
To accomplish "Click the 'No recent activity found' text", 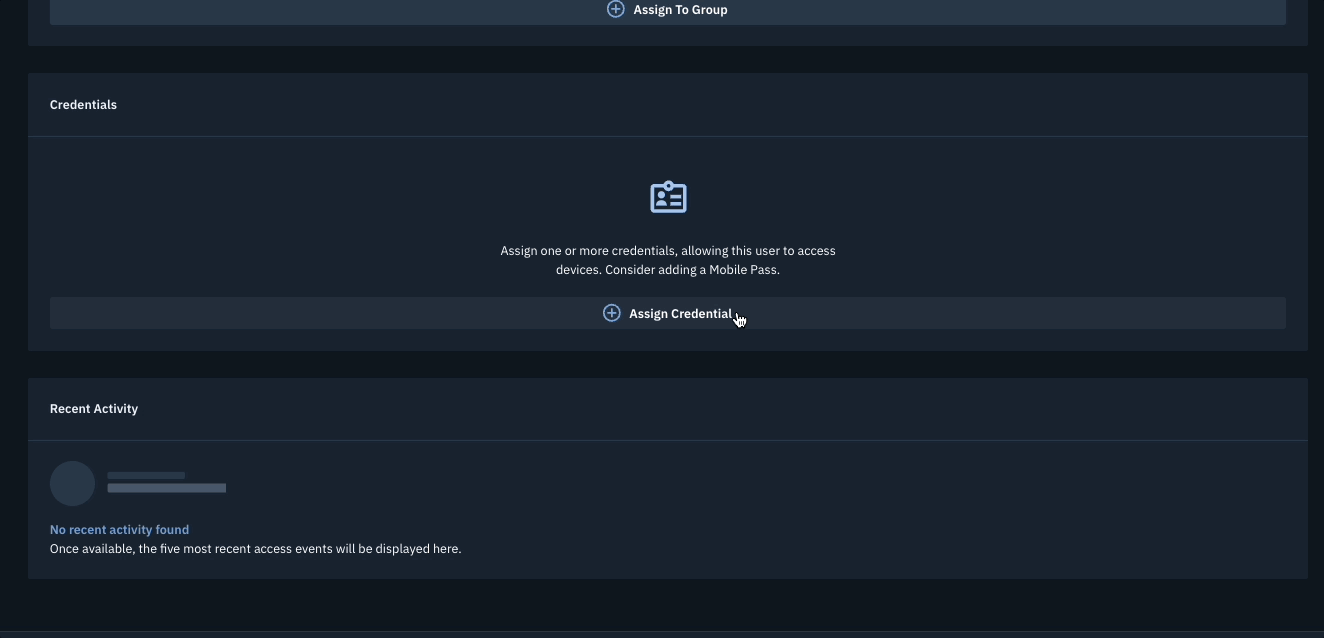I will click(119, 530).
